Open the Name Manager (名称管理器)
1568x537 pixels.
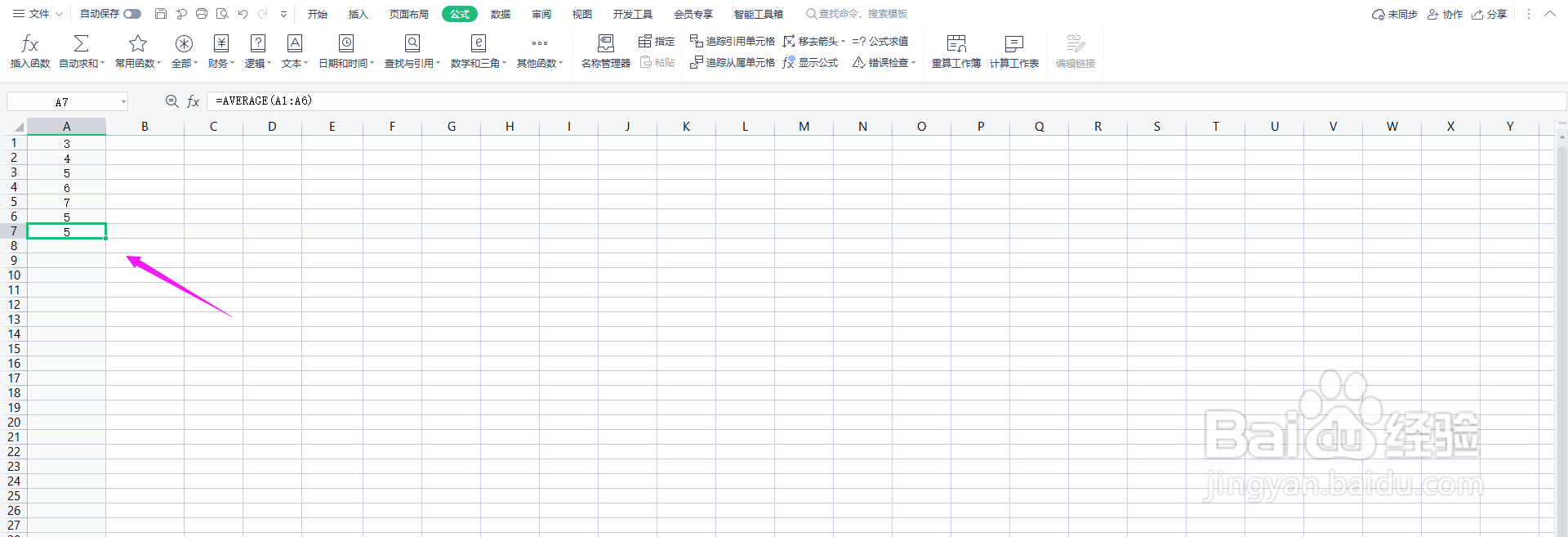click(605, 51)
